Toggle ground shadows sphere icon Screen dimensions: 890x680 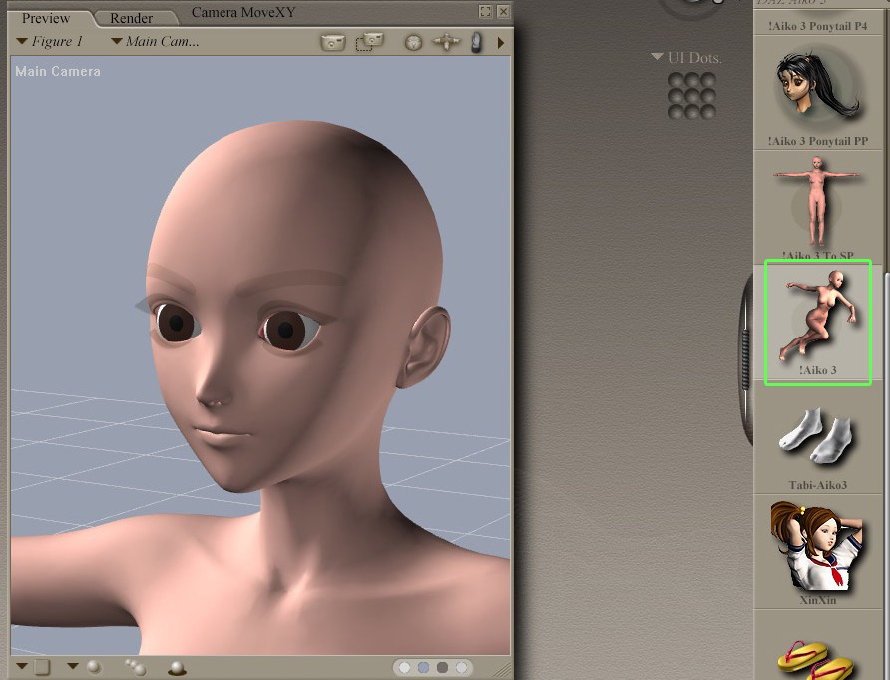click(178, 668)
